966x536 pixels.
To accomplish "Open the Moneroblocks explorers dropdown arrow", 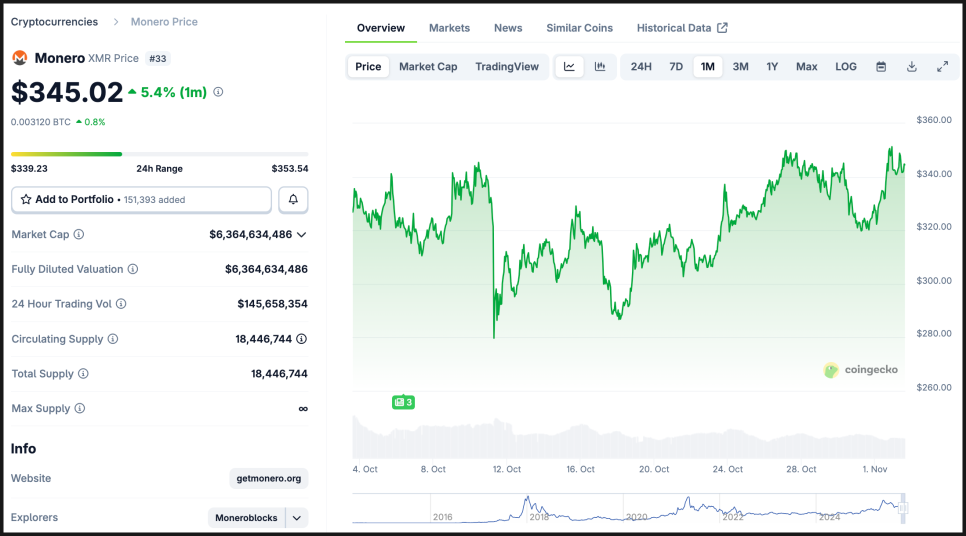I will click(297, 518).
